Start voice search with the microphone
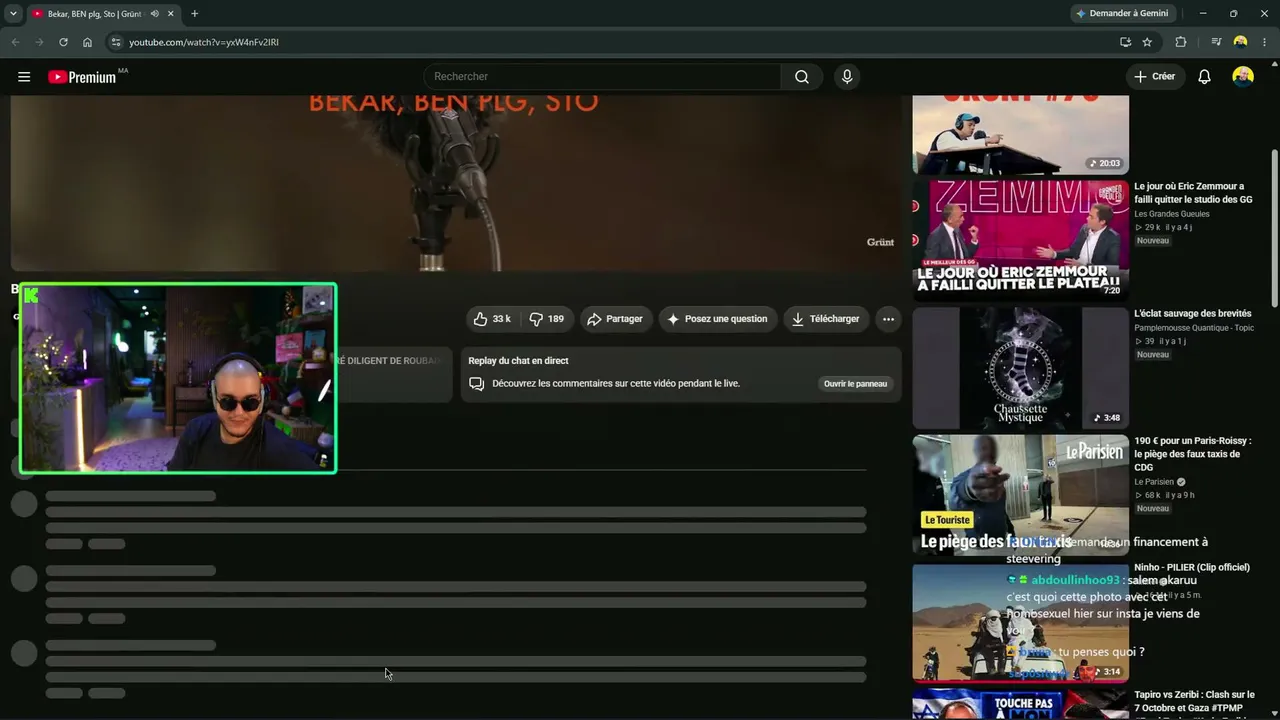Viewport: 1280px width, 720px height. [x=847, y=77]
